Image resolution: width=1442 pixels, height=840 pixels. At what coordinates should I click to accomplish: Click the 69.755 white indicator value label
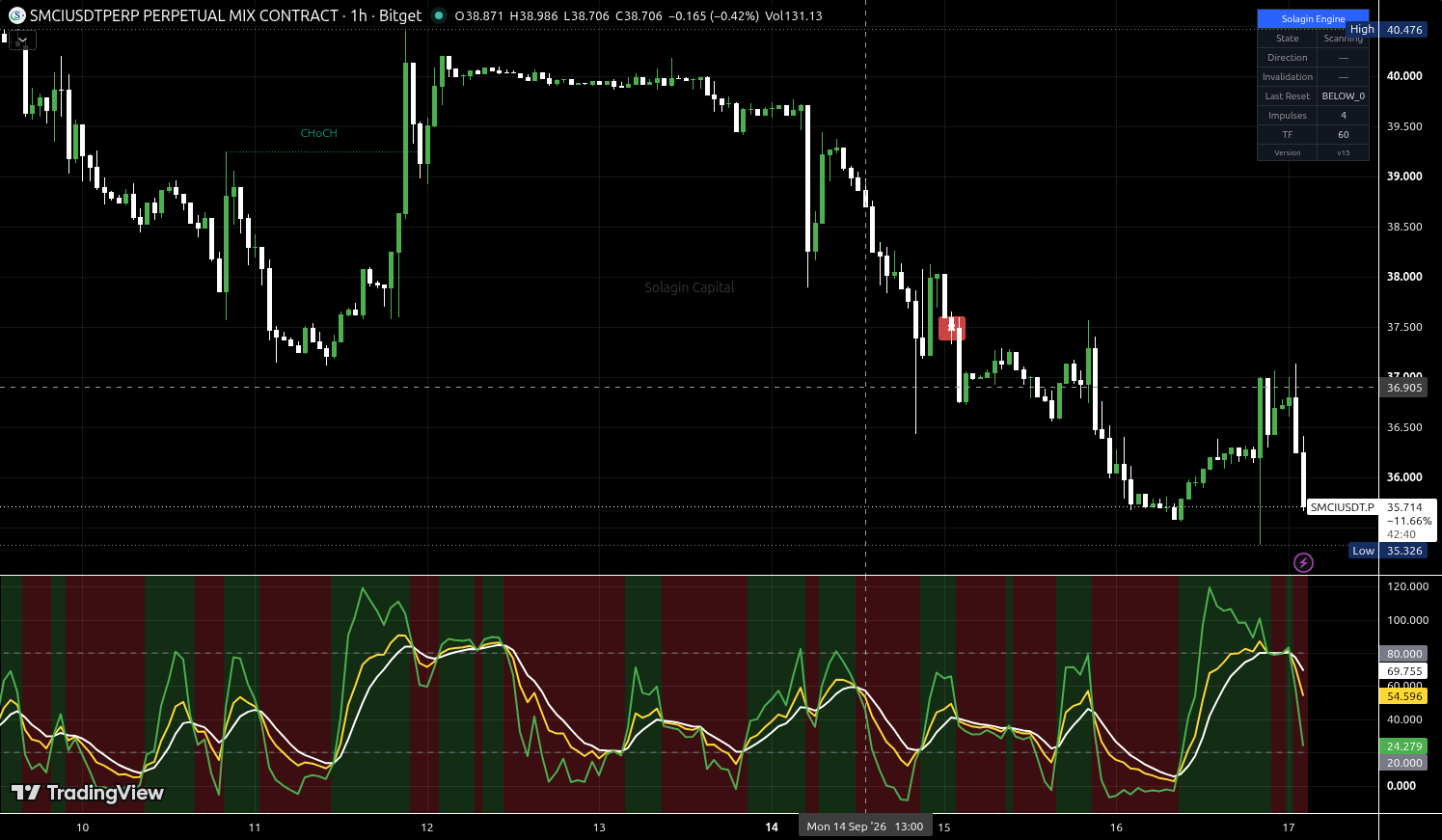tap(1404, 671)
